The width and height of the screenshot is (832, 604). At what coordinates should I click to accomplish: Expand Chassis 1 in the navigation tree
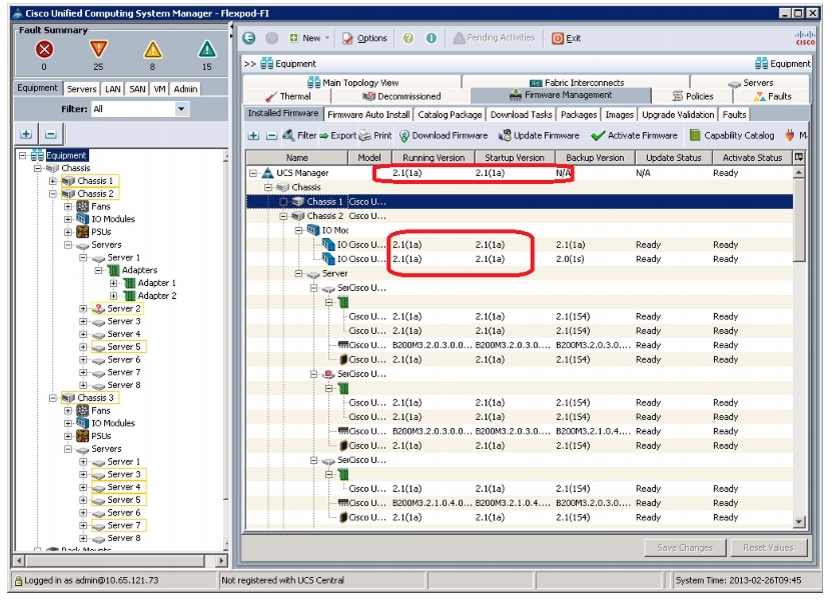[53, 181]
